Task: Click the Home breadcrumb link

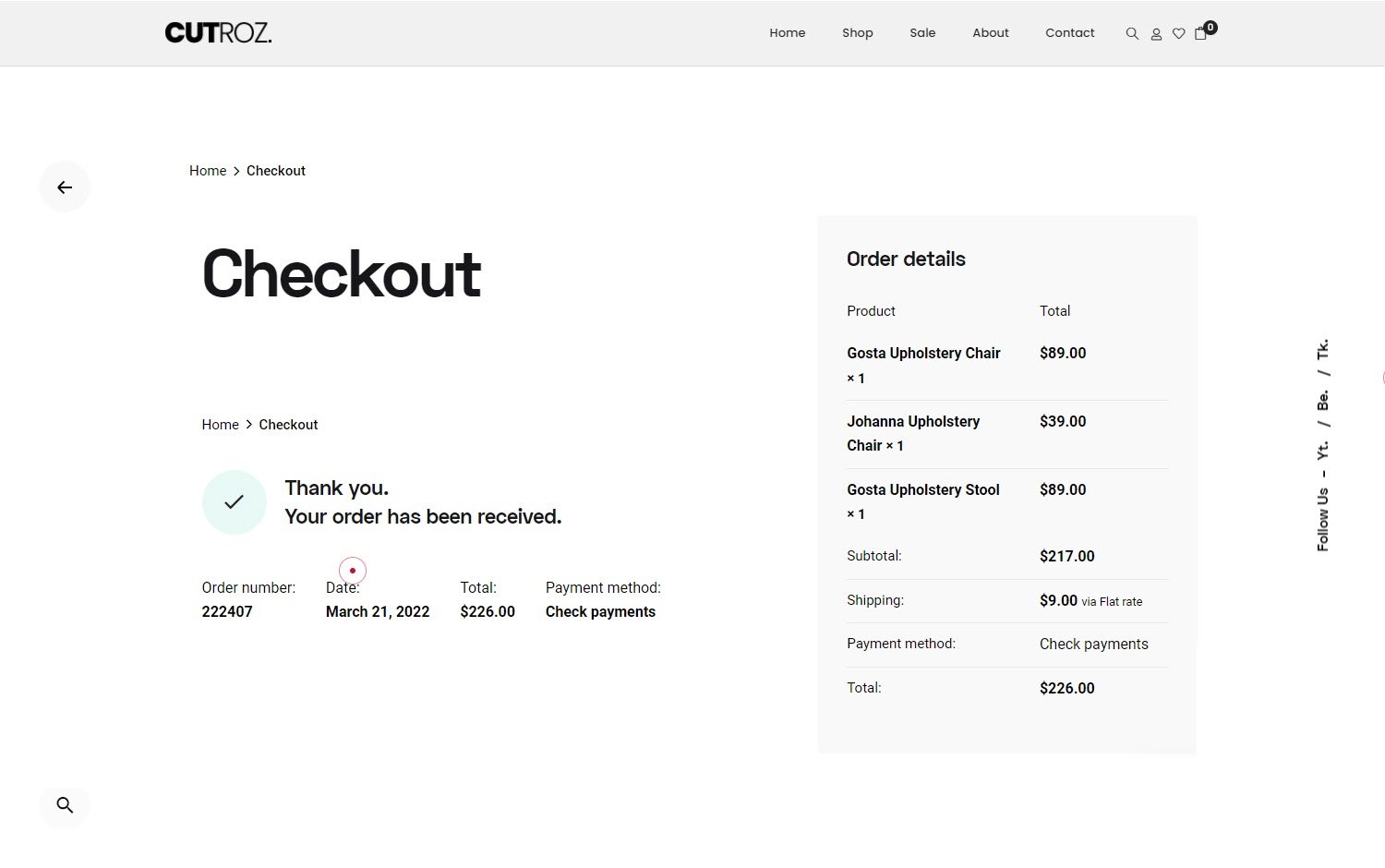Action: coord(208,170)
